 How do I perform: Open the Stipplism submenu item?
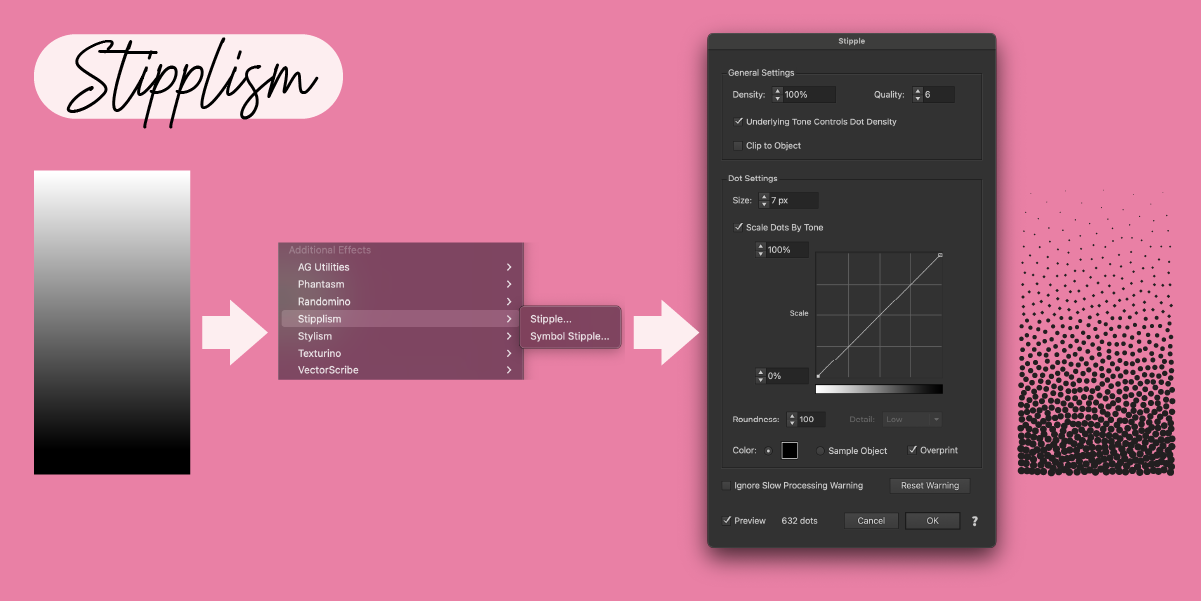[400, 319]
